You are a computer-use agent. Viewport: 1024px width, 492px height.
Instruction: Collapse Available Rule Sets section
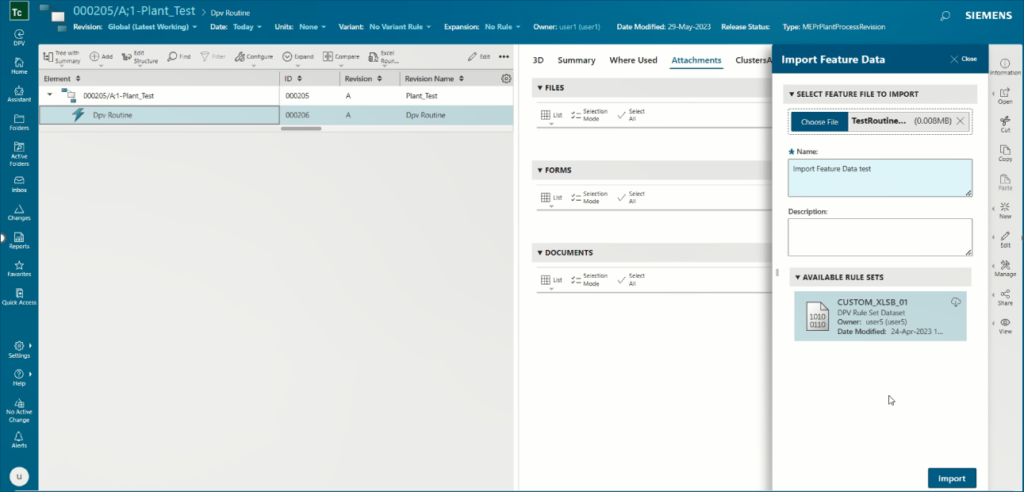798,277
